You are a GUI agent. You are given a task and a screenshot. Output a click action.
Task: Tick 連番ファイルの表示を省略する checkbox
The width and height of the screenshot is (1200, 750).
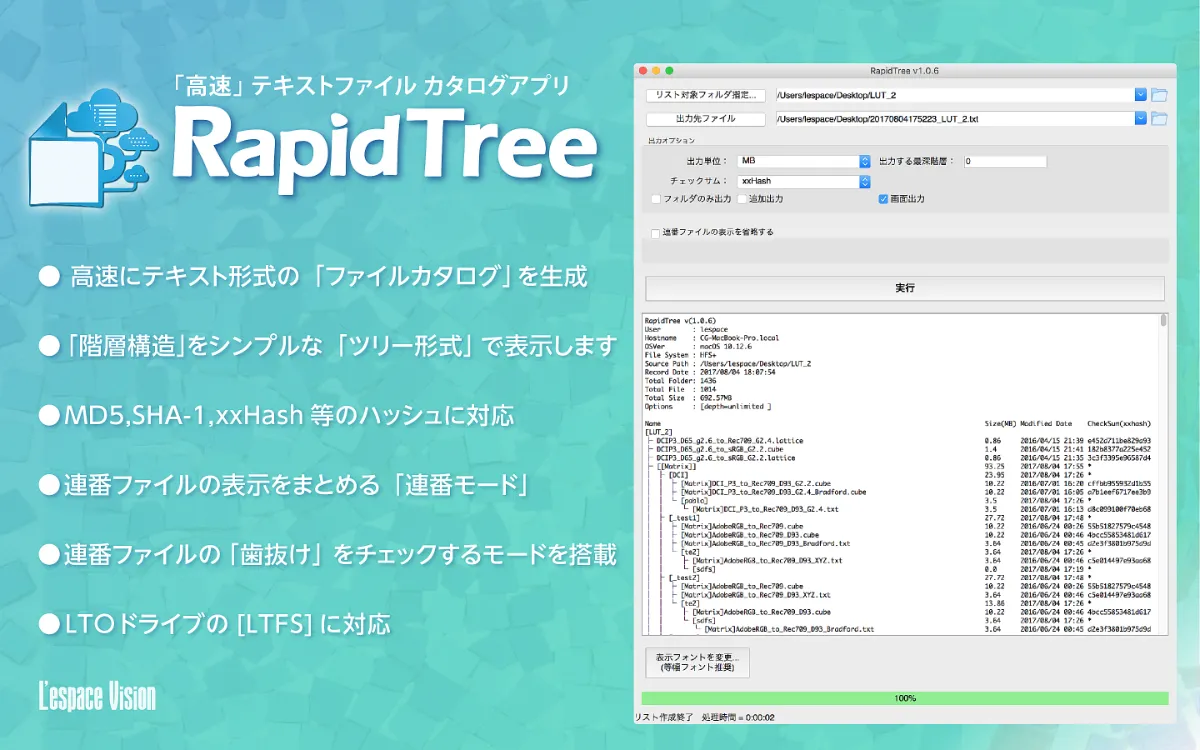pos(655,233)
